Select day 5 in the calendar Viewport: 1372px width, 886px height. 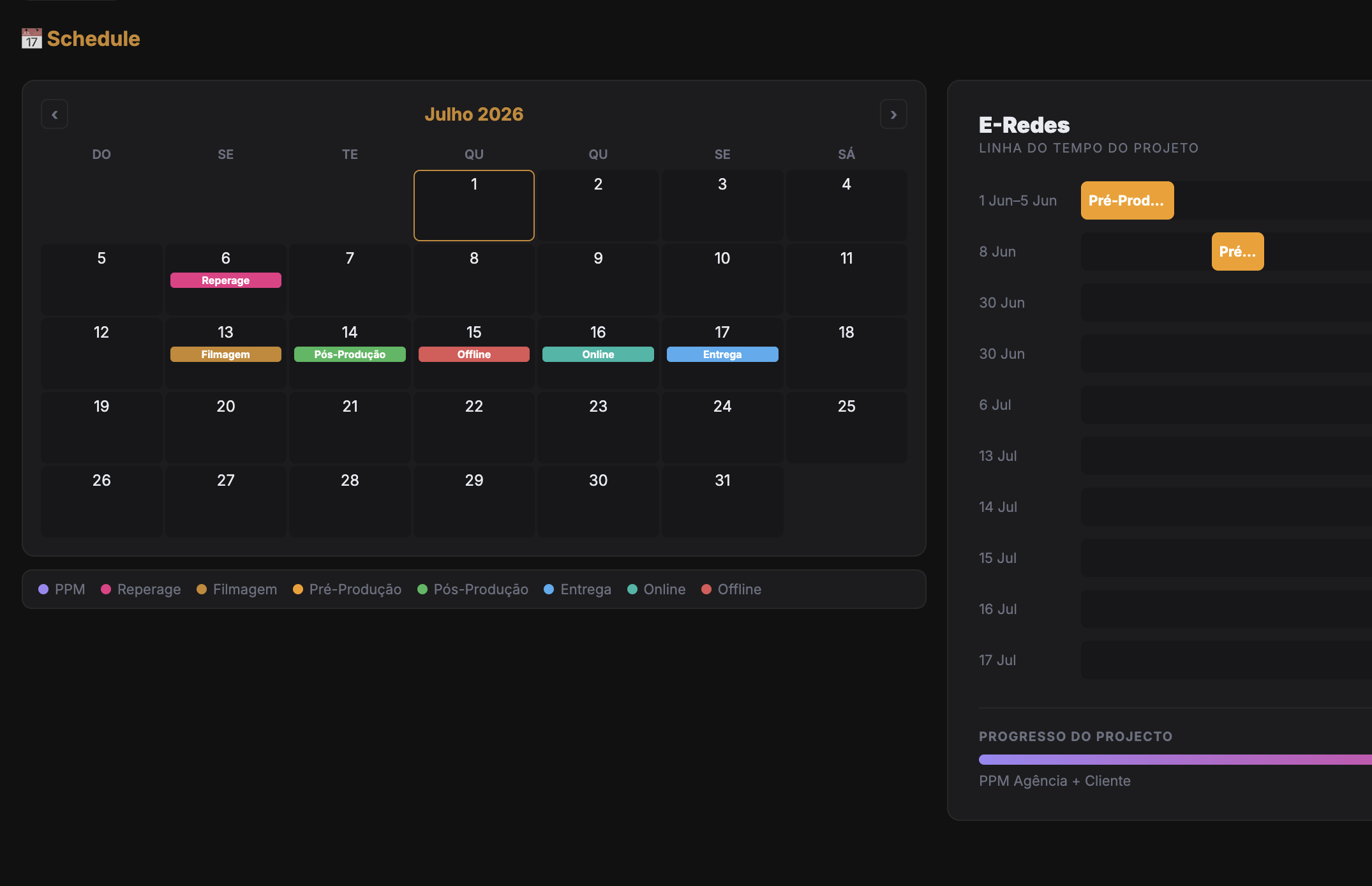point(101,280)
